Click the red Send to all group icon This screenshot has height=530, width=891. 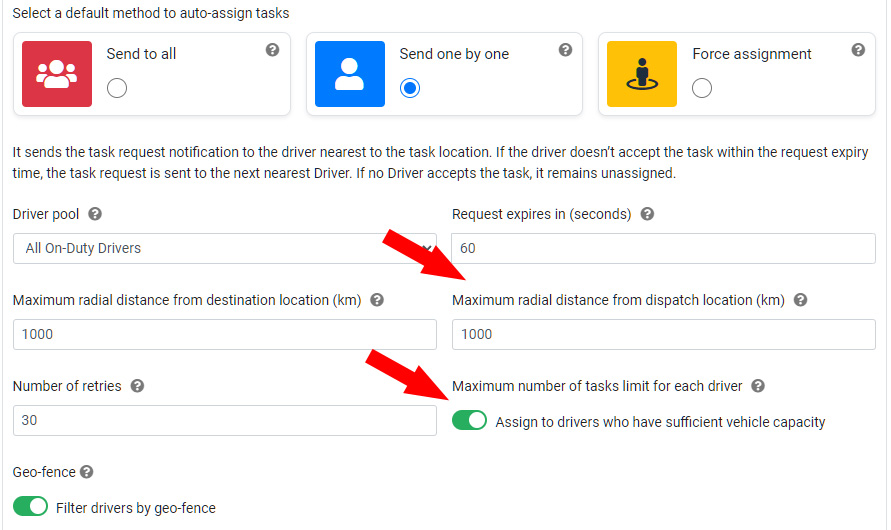pos(57,74)
